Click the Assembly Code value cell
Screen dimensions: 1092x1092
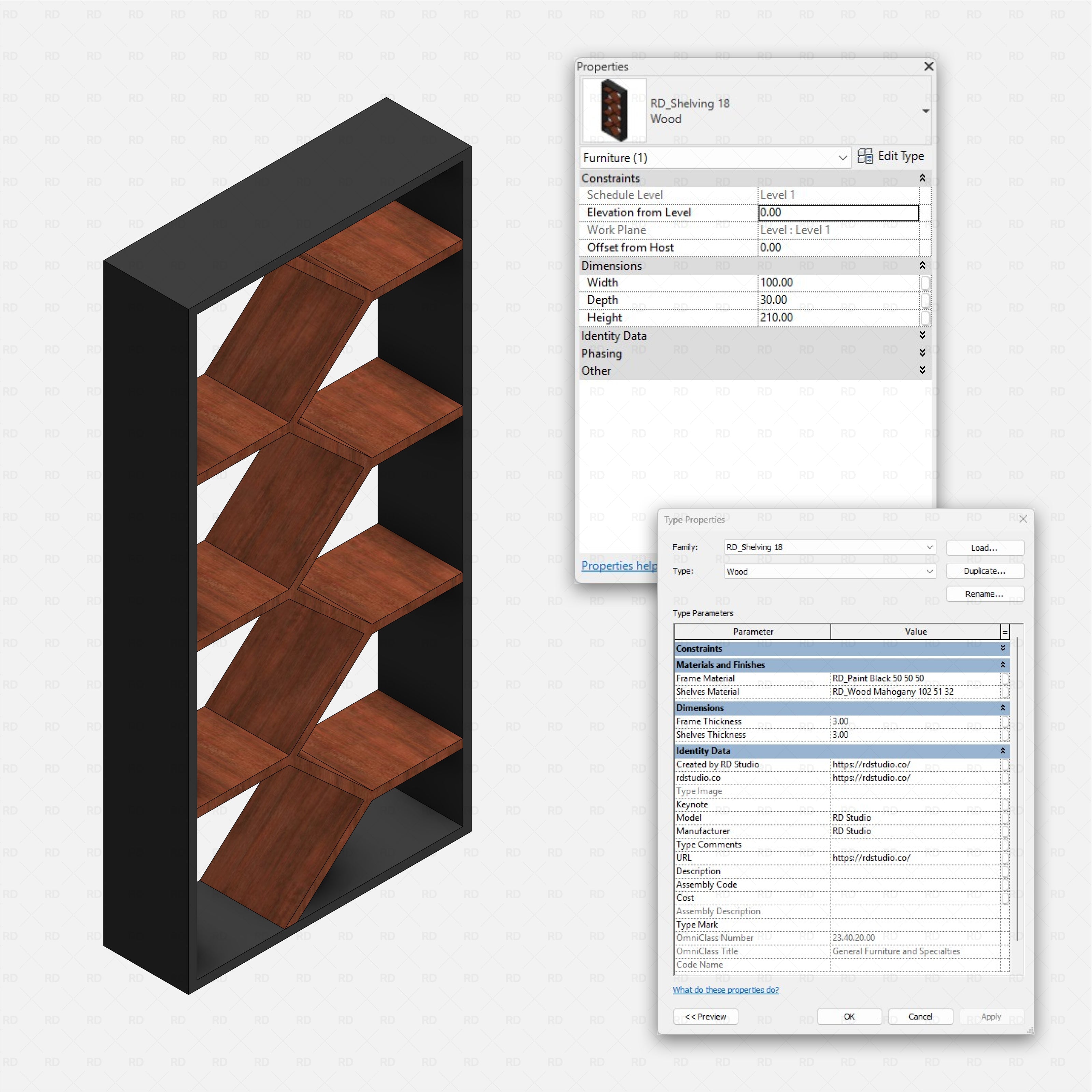point(915,885)
